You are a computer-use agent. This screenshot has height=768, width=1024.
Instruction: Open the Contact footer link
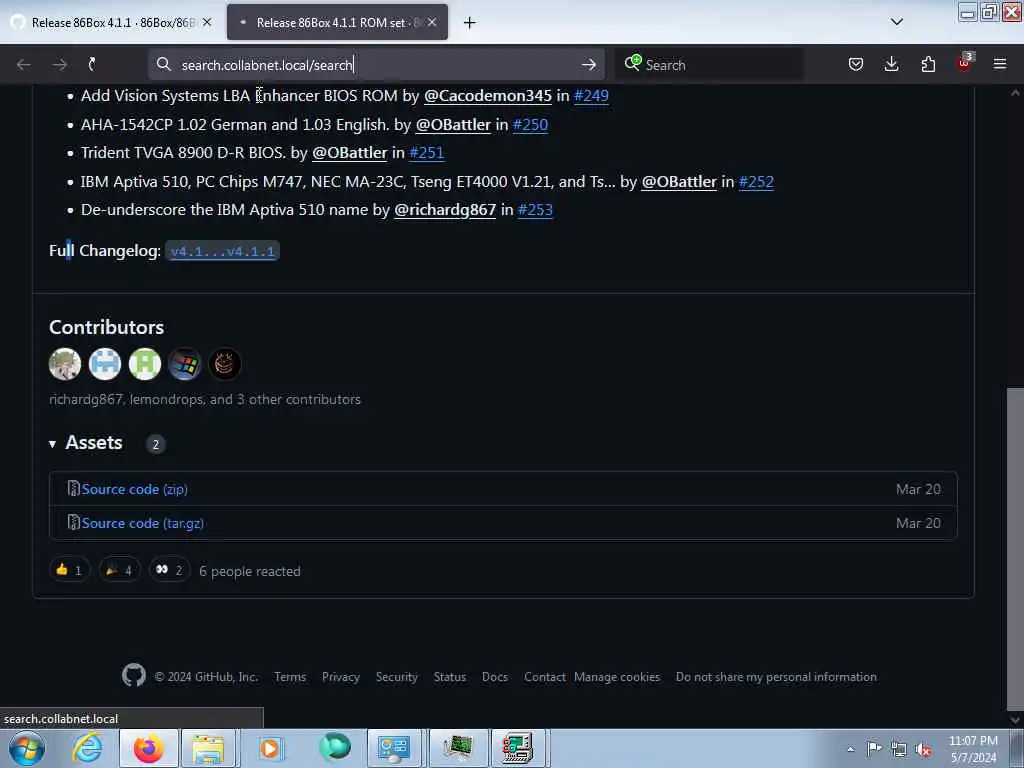[545, 677]
